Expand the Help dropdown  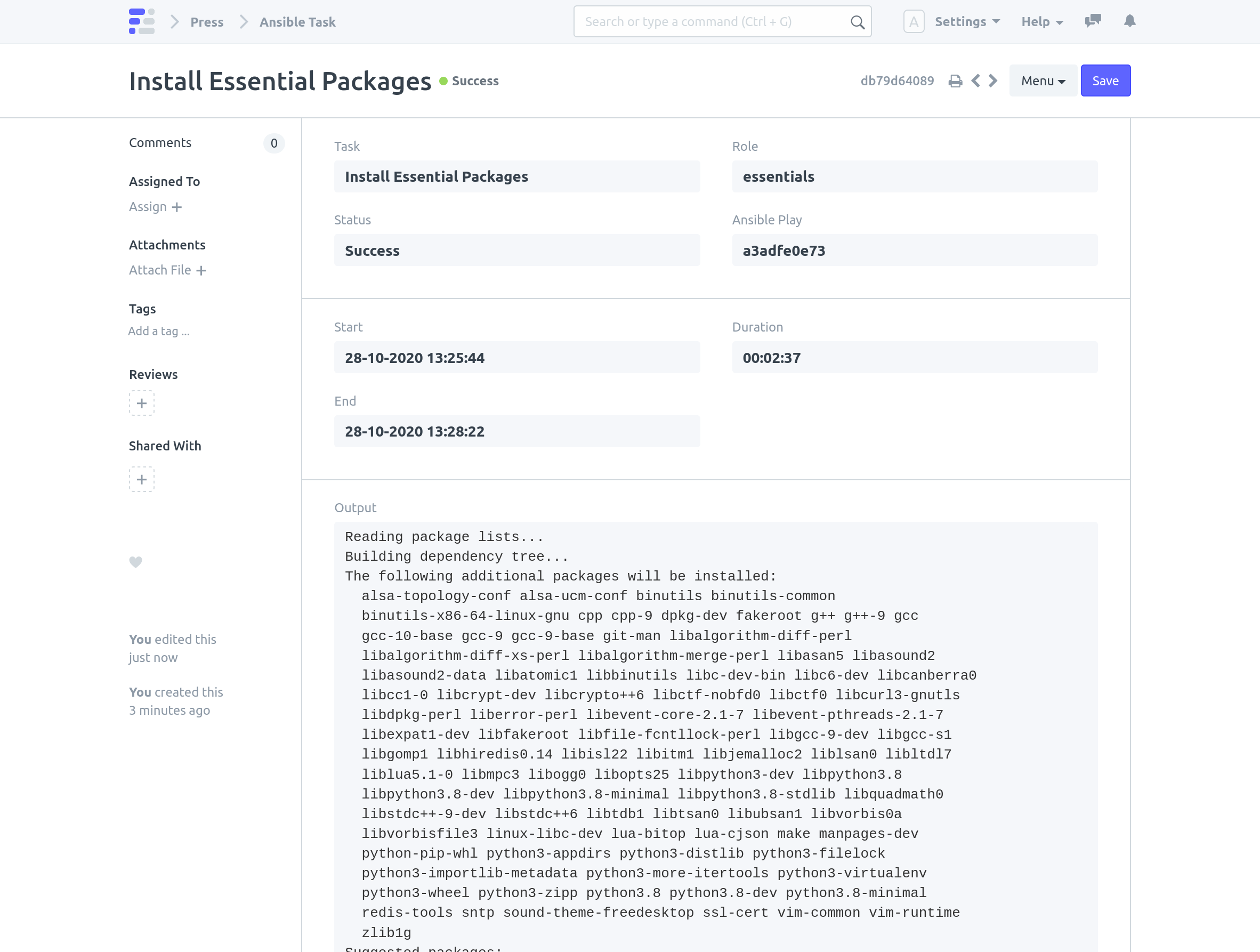pyautogui.click(x=1042, y=22)
